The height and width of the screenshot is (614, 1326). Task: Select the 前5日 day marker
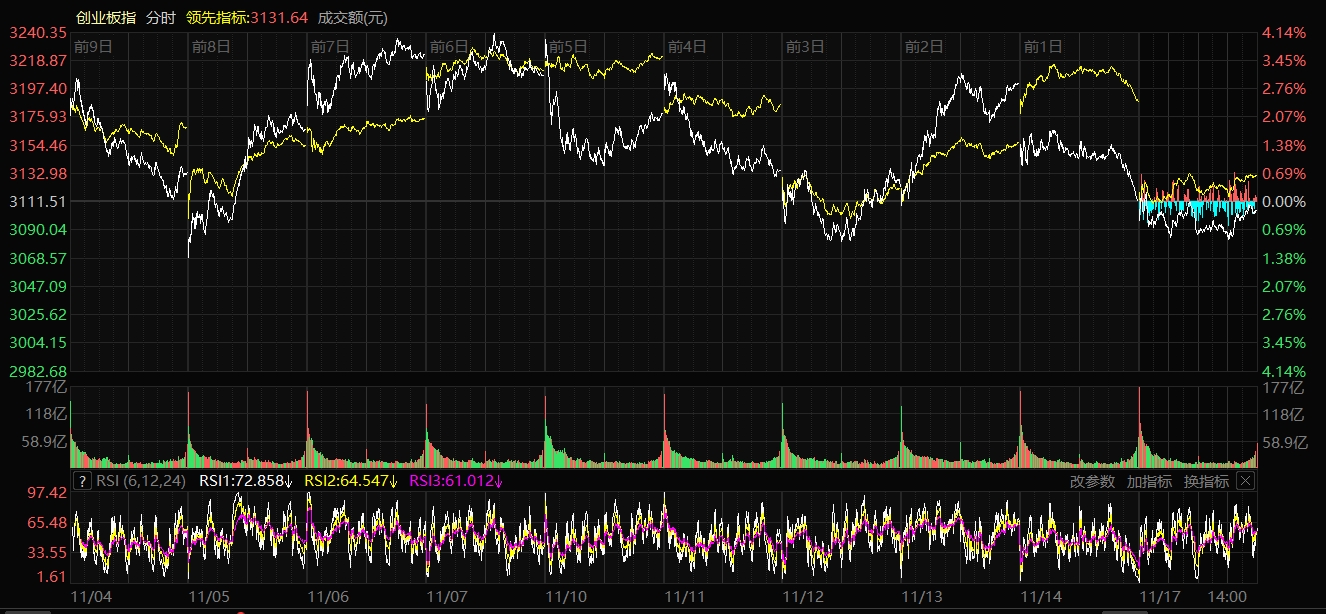pos(568,46)
